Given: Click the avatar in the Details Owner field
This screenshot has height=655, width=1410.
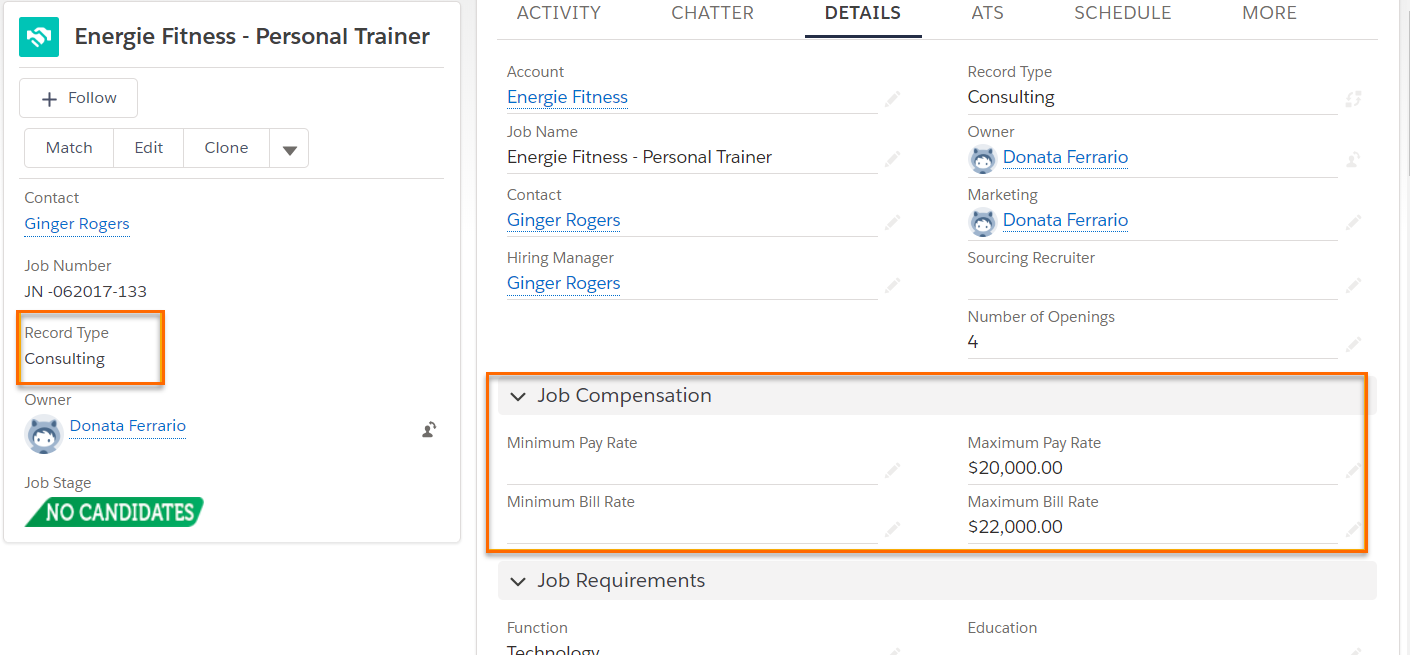Looking at the screenshot, I should click(983, 158).
